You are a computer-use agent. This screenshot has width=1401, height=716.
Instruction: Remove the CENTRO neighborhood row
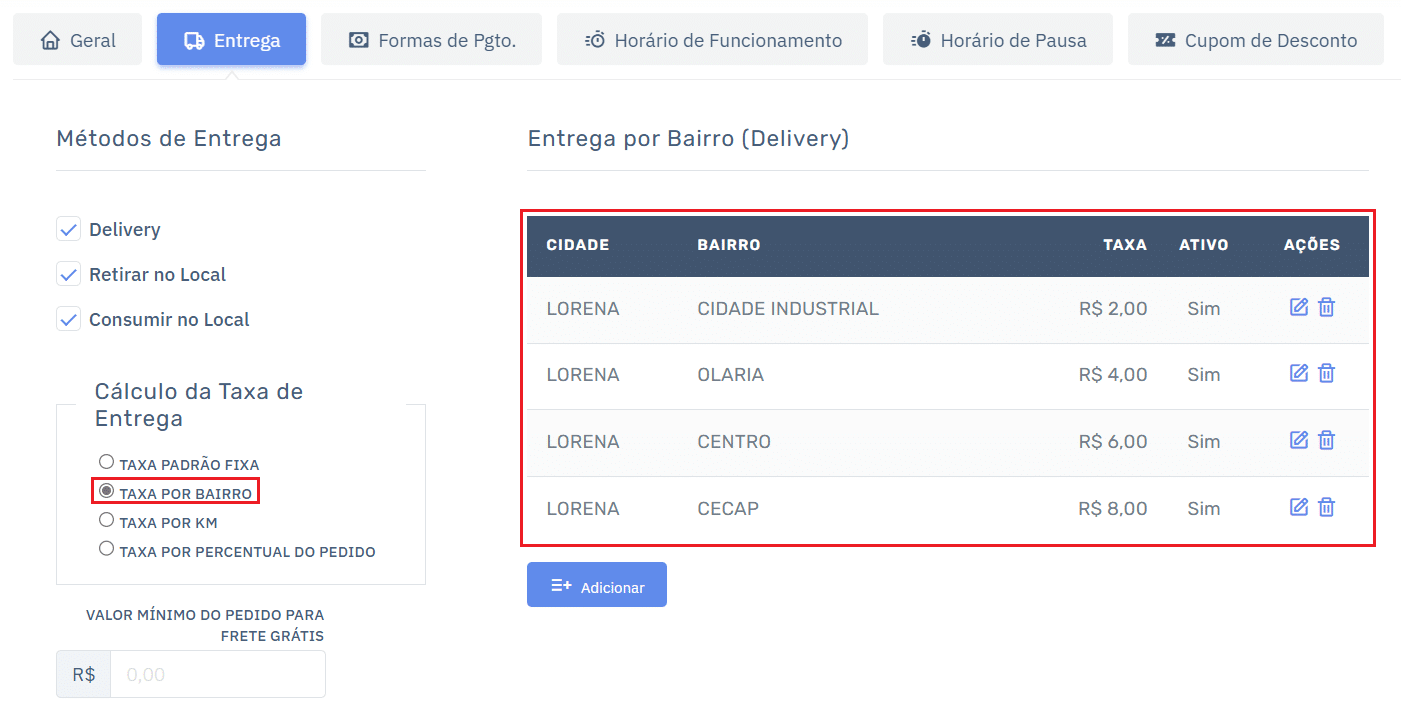1326,440
